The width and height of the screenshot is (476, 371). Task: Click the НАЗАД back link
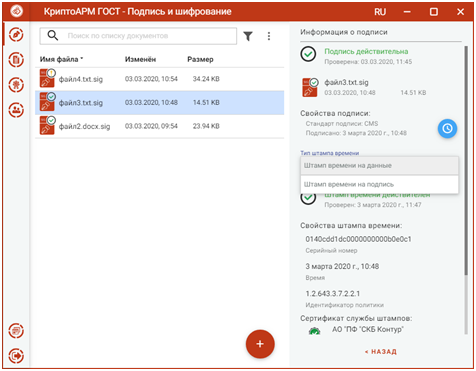381,352
